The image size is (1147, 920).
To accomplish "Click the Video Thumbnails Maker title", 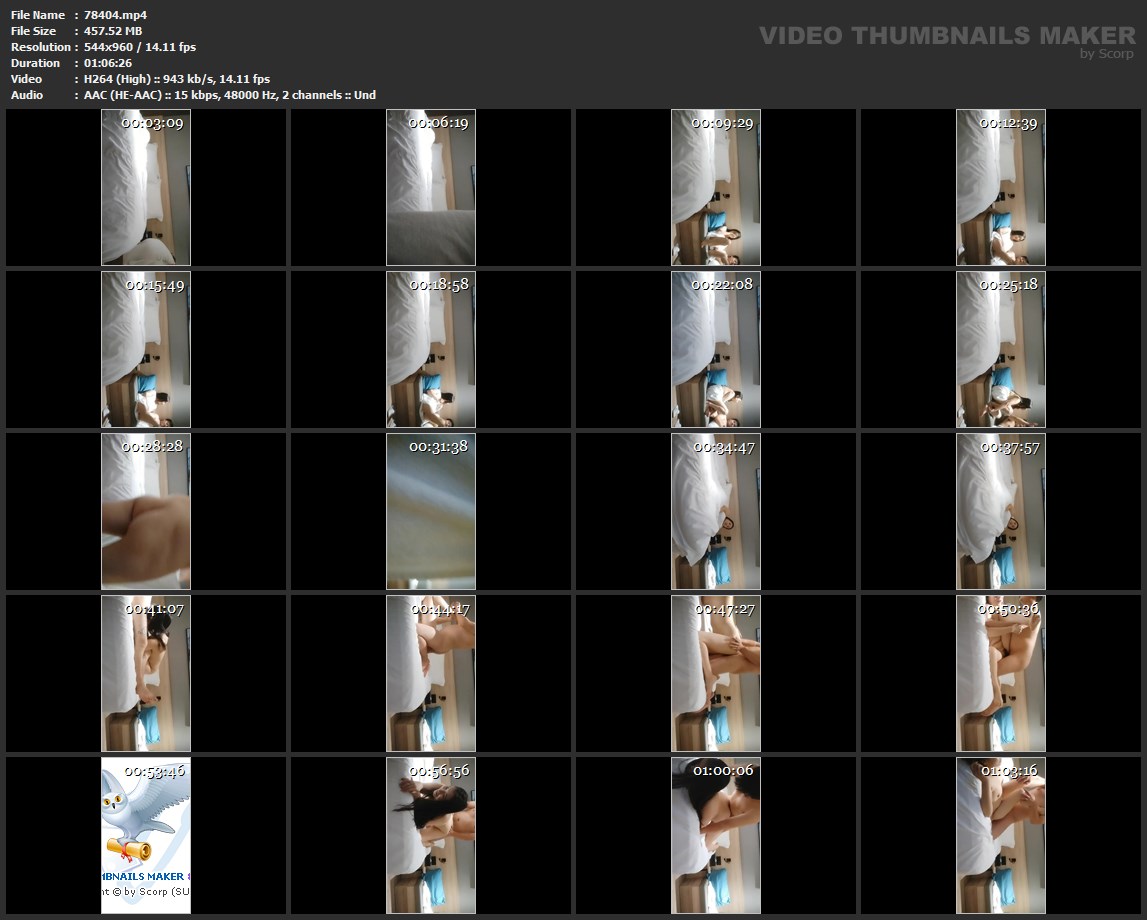I will point(946,36).
